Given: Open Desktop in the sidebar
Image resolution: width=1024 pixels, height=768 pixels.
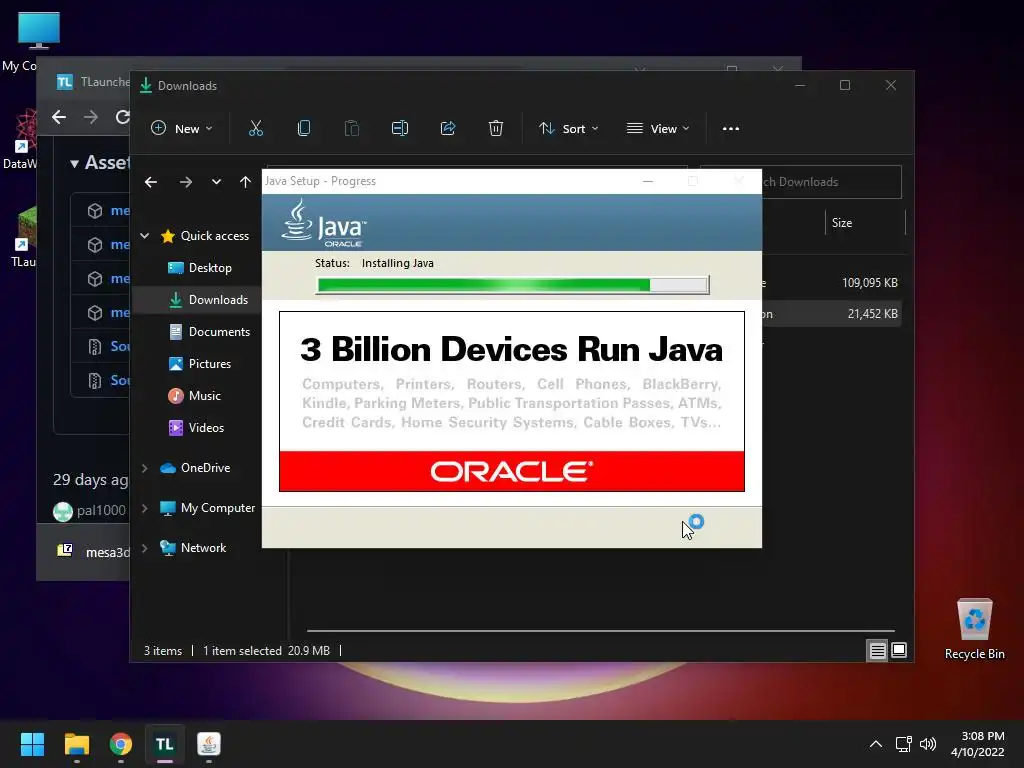Looking at the screenshot, I should click(200, 268).
